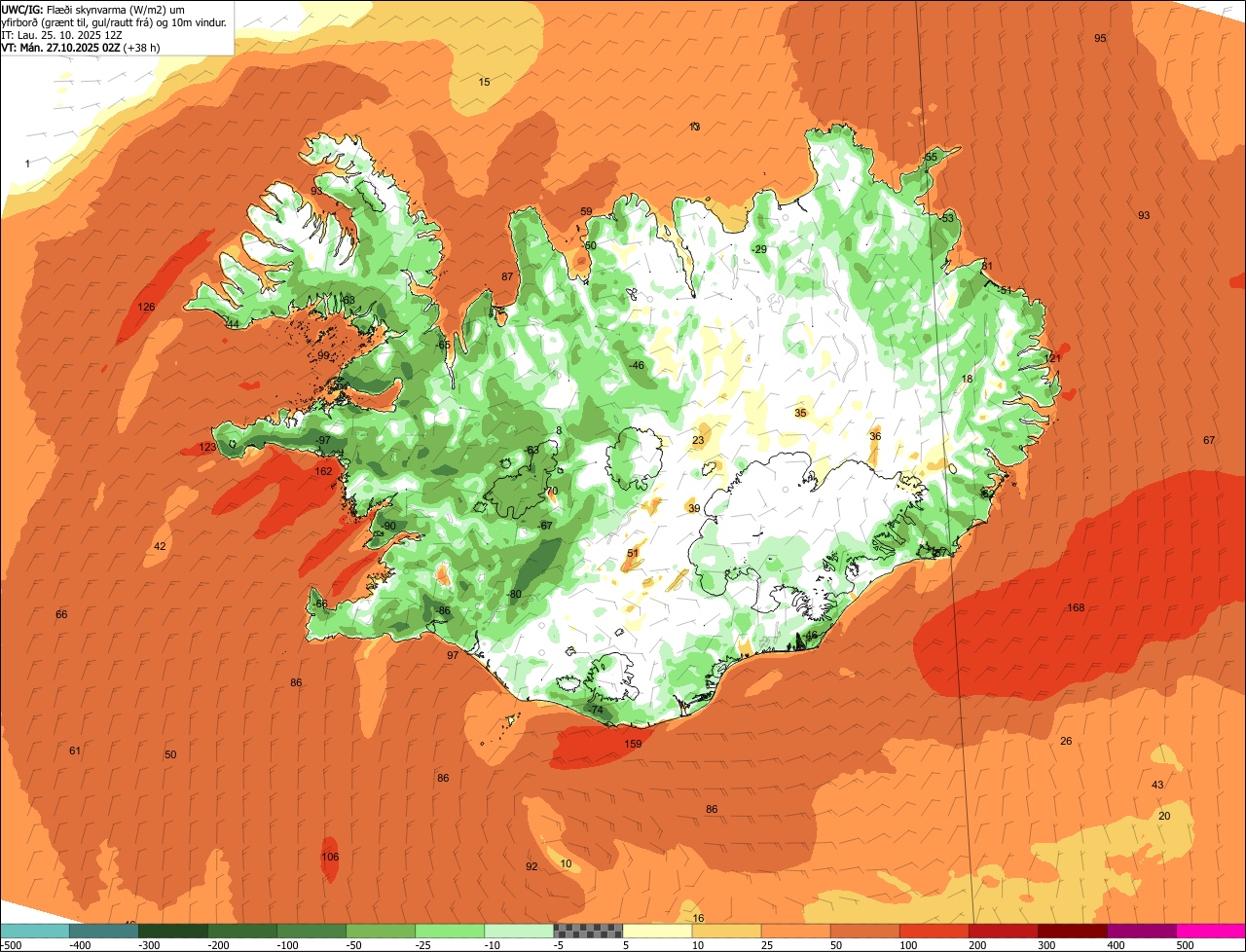Click the '500' legend label
Image resolution: width=1246 pixels, height=952 pixels.
[x=1185, y=945]
